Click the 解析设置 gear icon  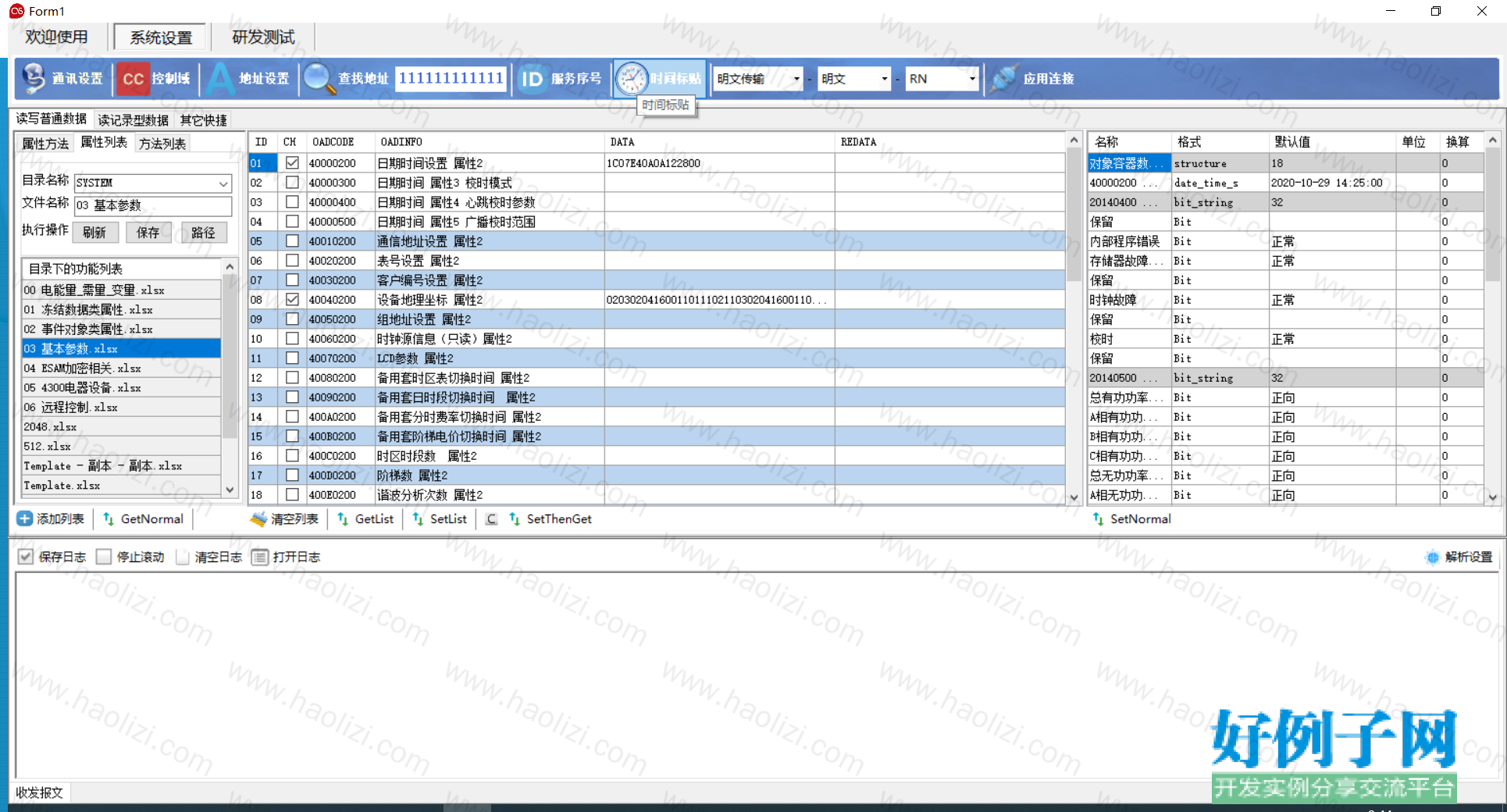(x=1432, y=557)
